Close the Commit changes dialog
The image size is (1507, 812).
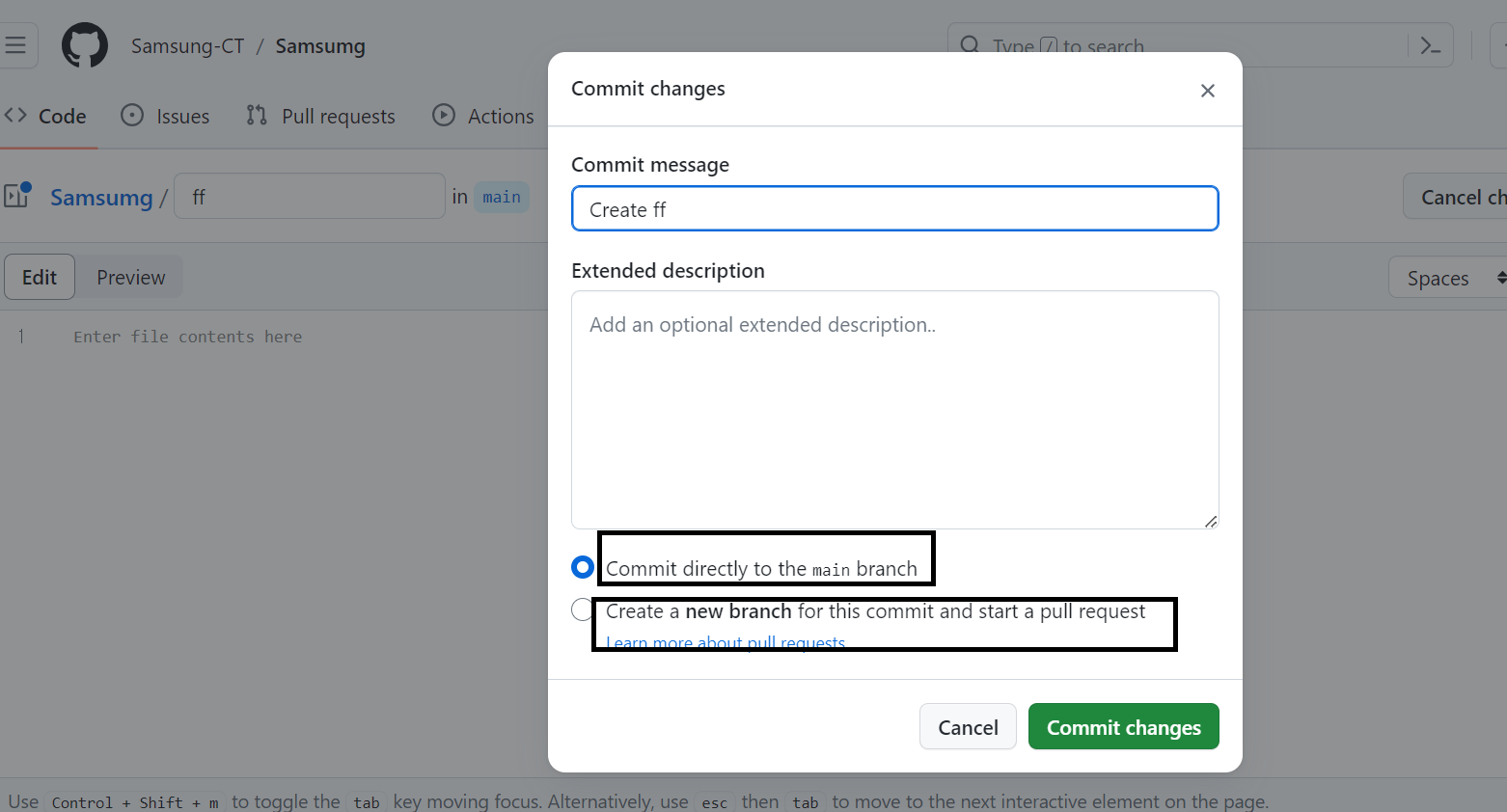pyautogui.click(x=1207, y=91)
